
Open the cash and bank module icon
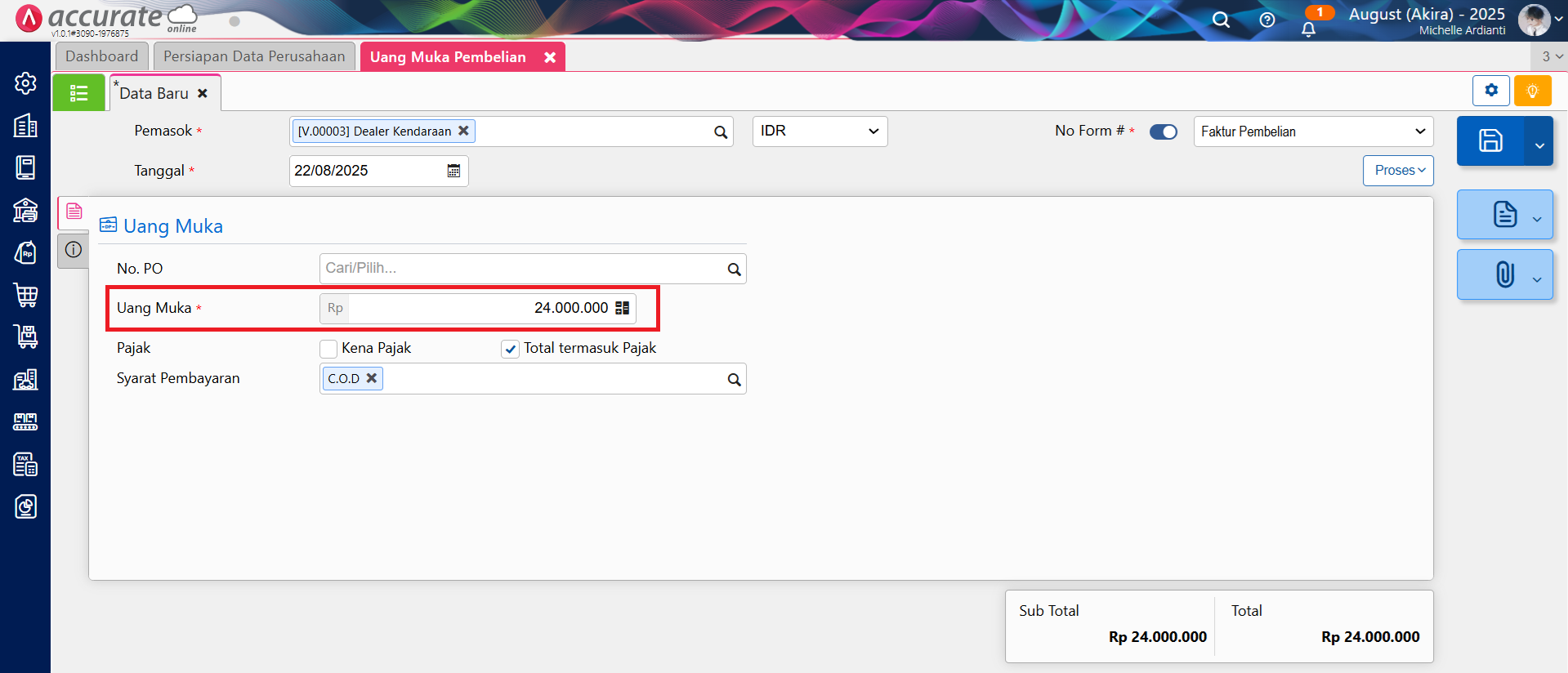pyautogui.click(x=25, y=210)
